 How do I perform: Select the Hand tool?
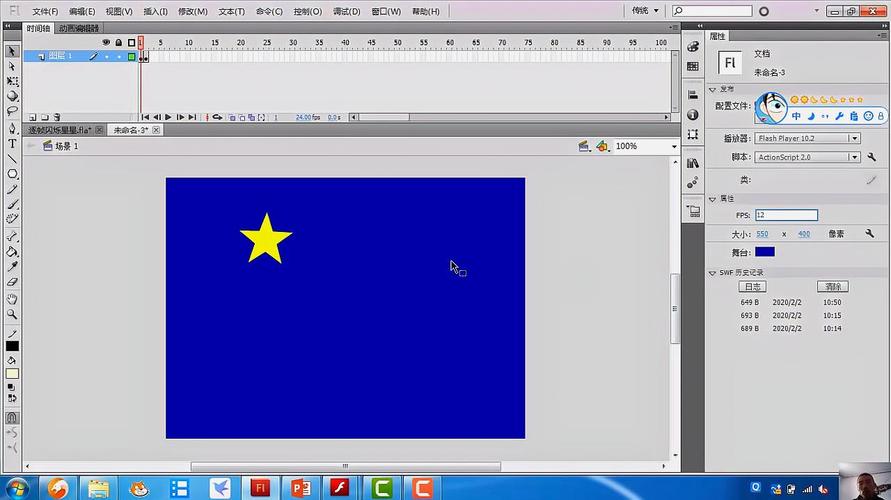11,299
